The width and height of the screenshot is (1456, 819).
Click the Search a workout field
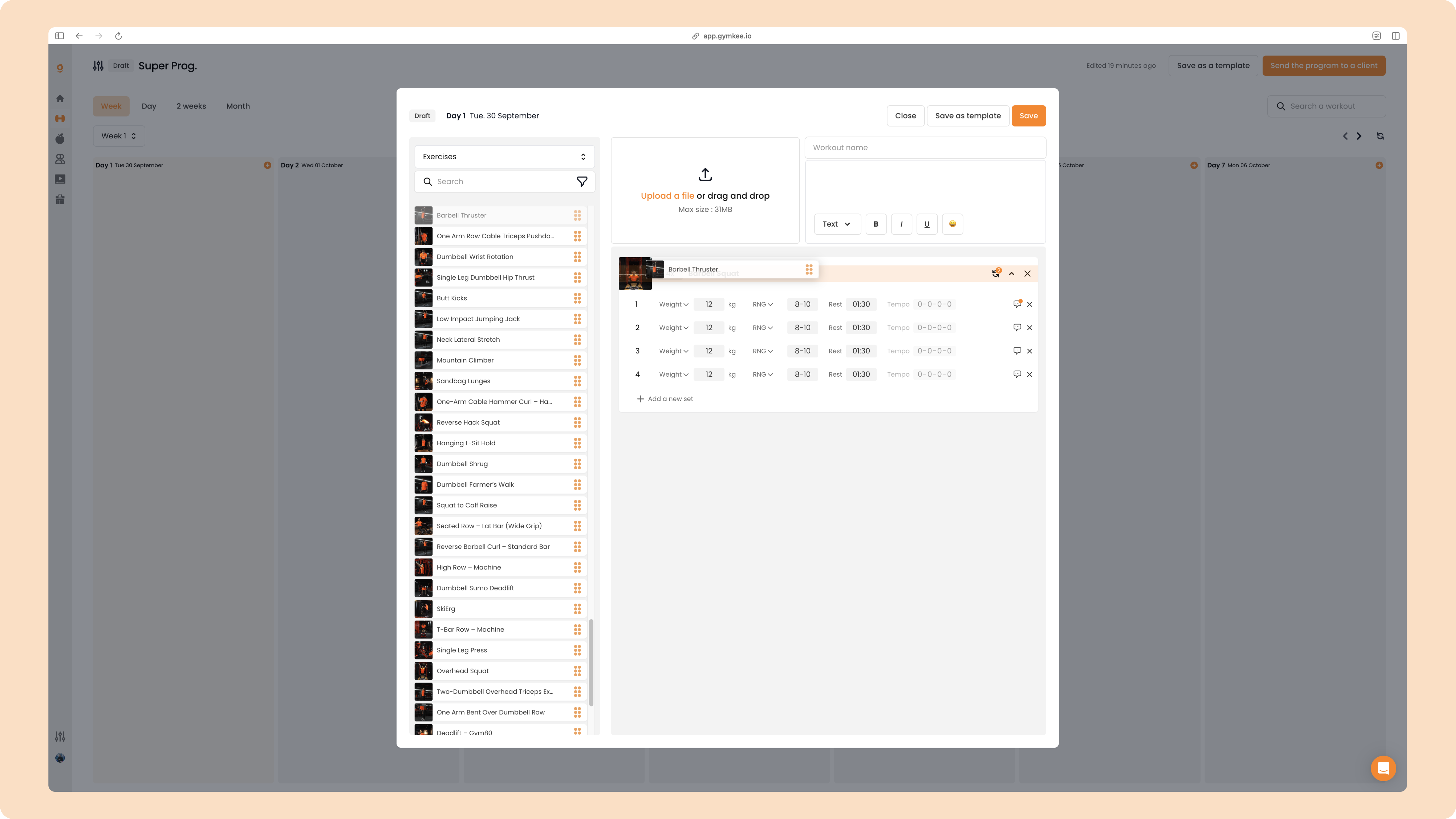click(x=1327, y=106)
